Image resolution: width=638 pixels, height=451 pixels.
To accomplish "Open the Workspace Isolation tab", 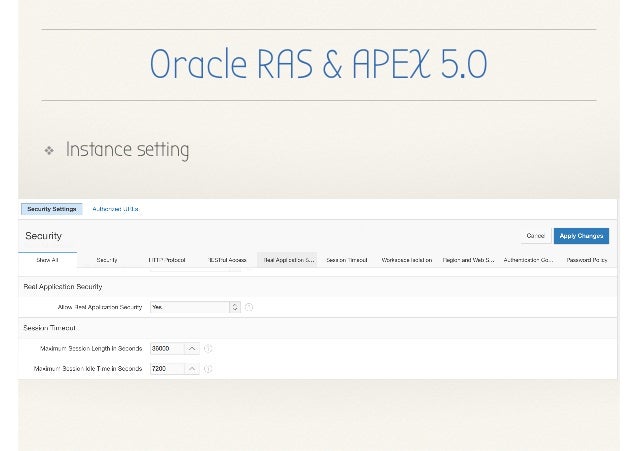I will tap(406, 260).
